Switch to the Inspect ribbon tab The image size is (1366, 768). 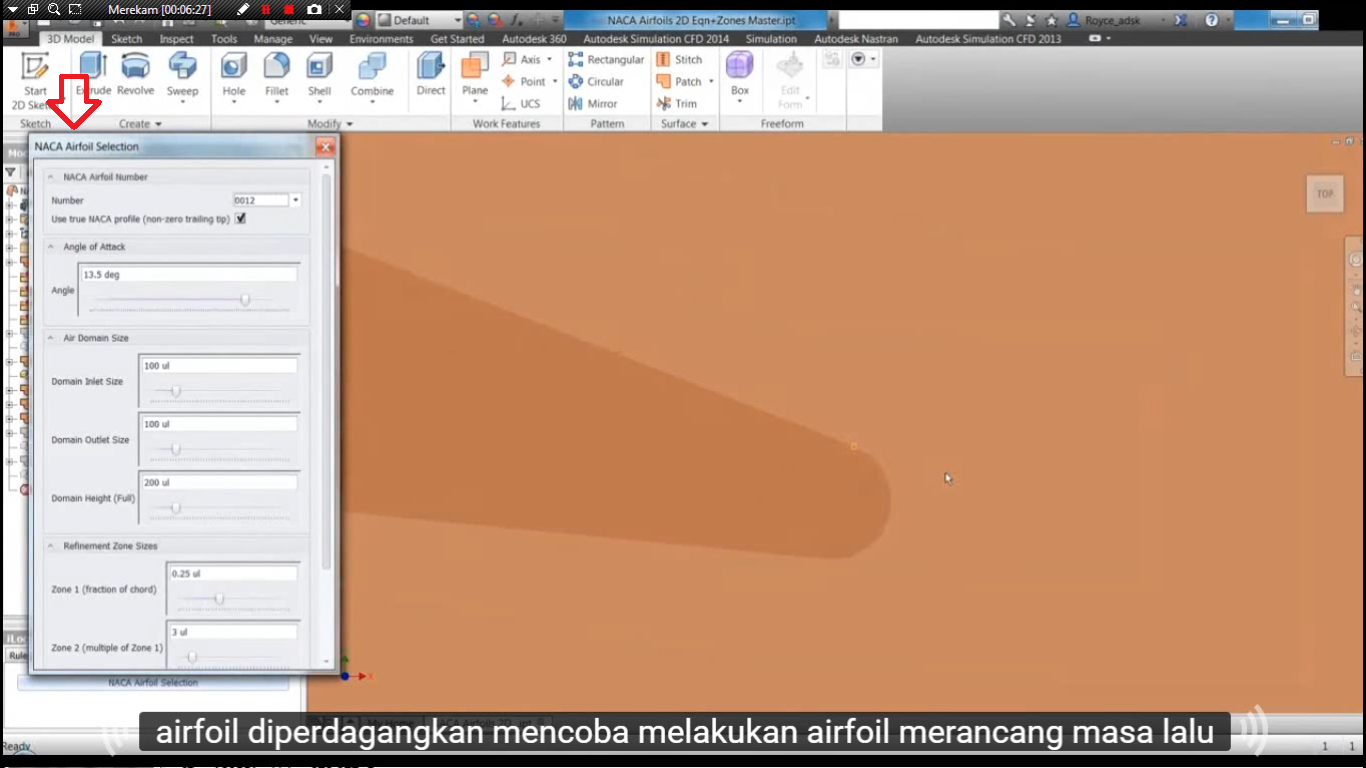[x=176, y=38]
